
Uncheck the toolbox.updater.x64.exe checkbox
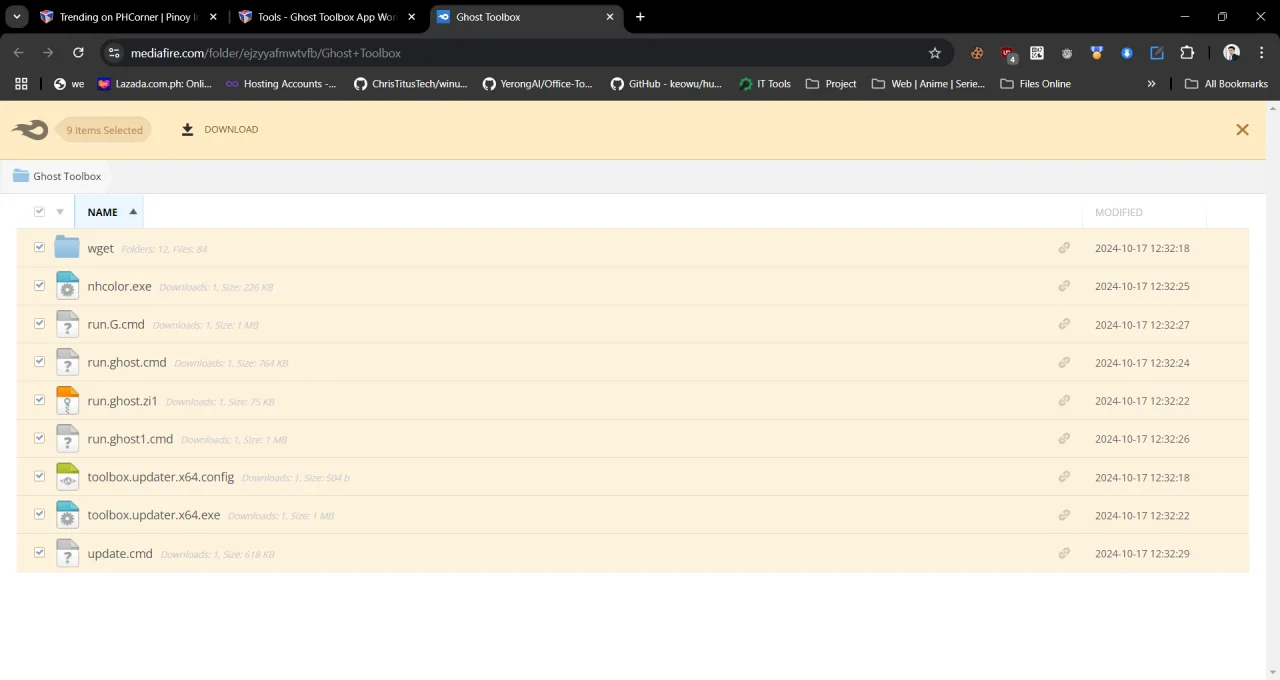(40, 514)
